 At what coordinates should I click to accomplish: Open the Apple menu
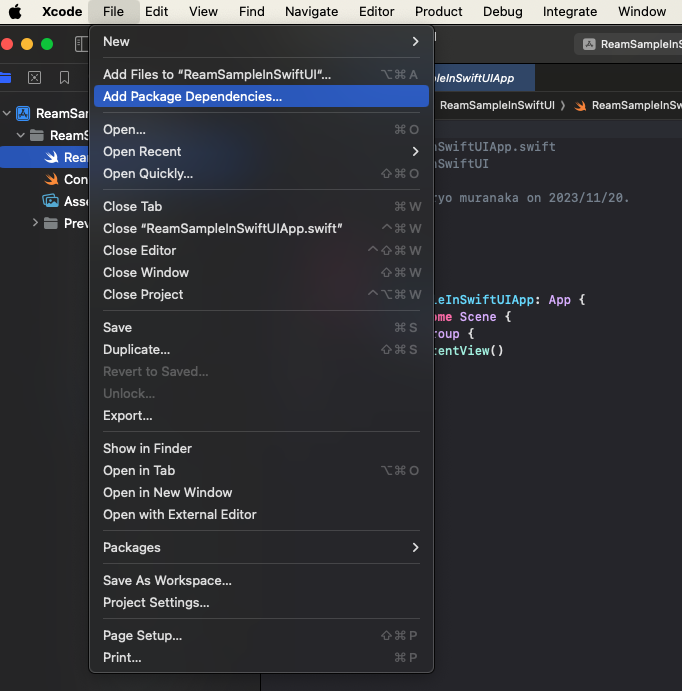15,12
